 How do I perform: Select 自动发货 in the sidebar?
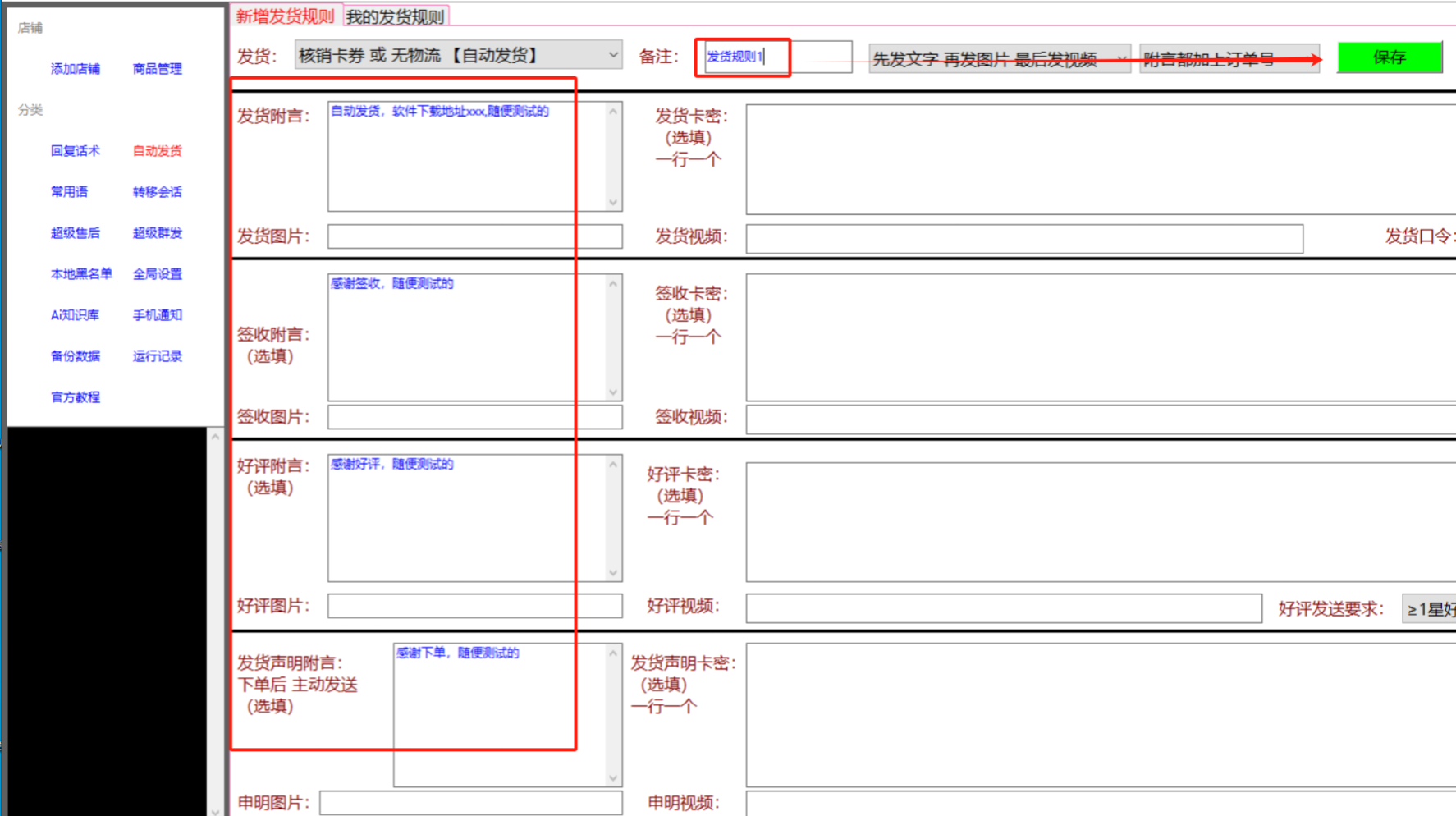158,151
